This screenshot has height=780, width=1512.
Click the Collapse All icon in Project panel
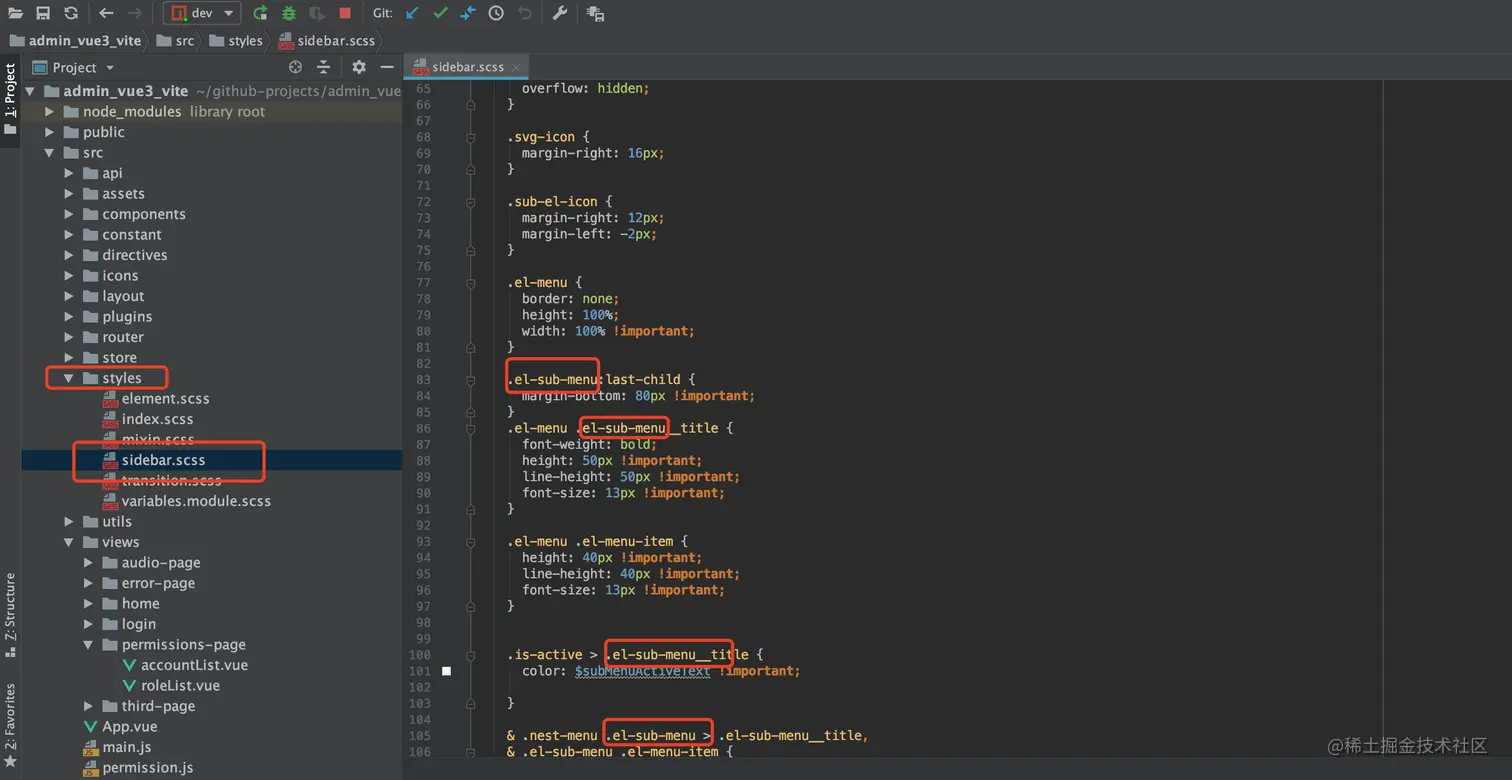[323, 67]
